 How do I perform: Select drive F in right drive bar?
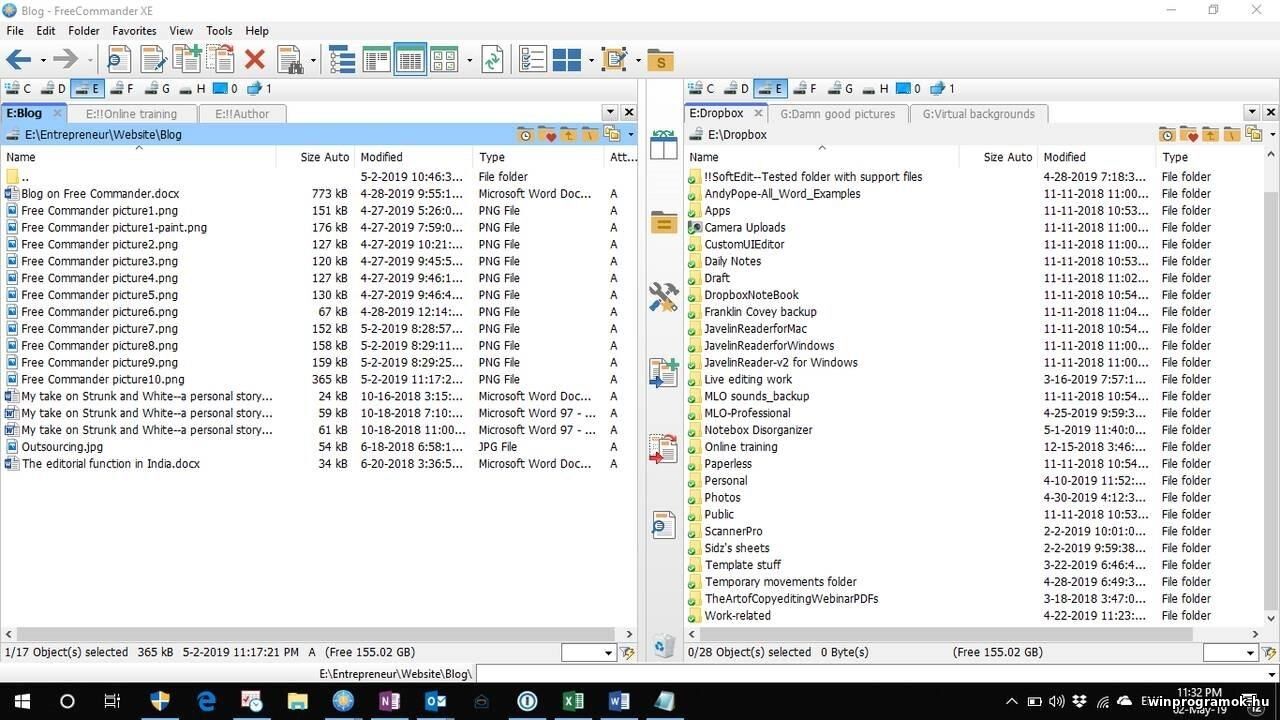tap(804, 88)
